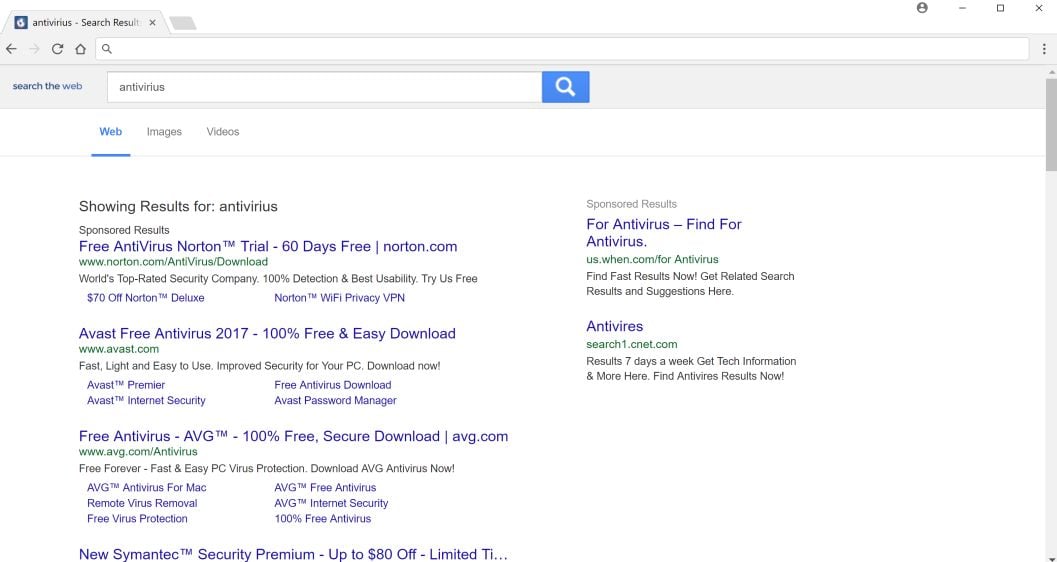This screenshot has height=562, width=1057.
Task: Open the Chrome three-dot menu
Action: [x=1042, y=48]
